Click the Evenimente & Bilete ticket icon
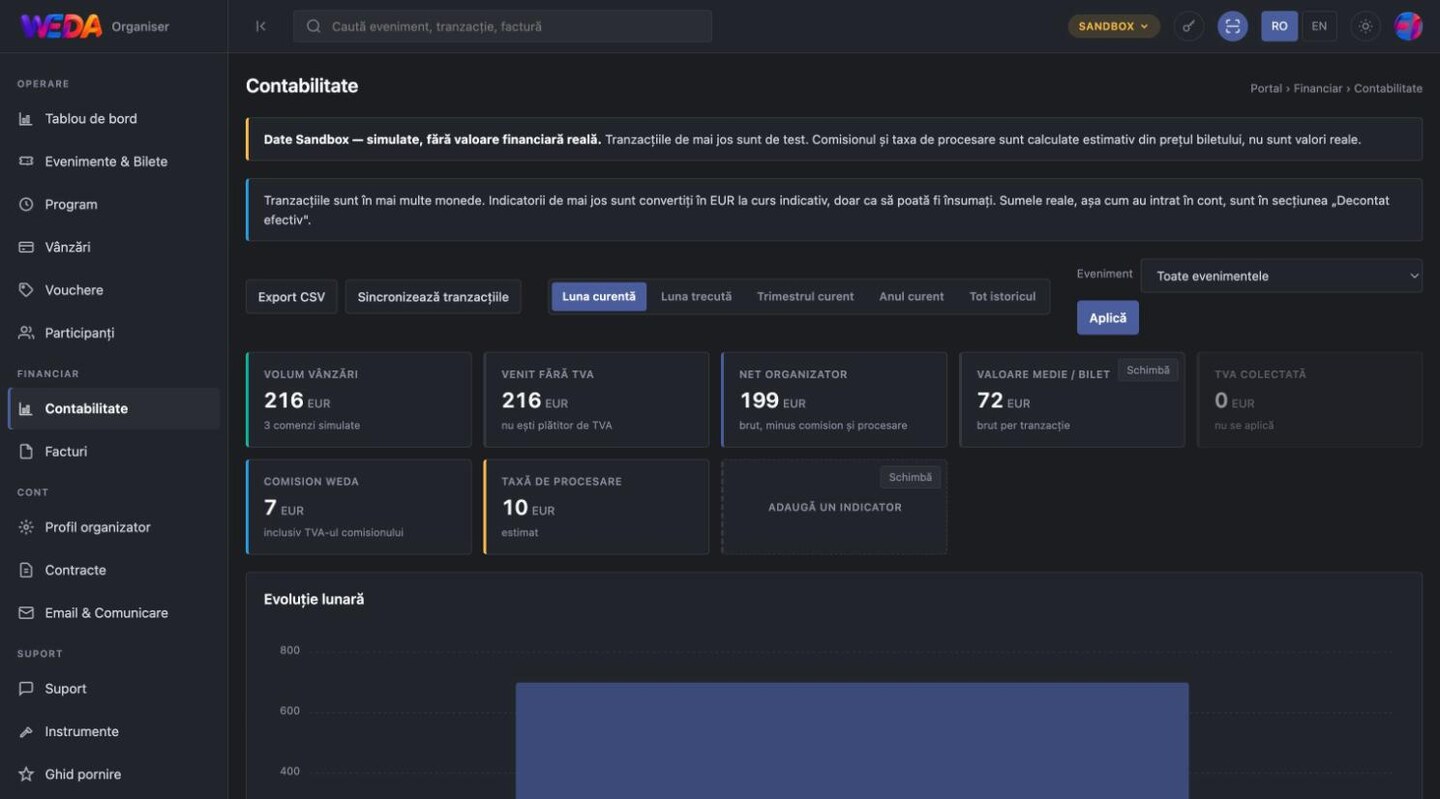Viewport: 1440px width, 799px height. tap(26, 162)
